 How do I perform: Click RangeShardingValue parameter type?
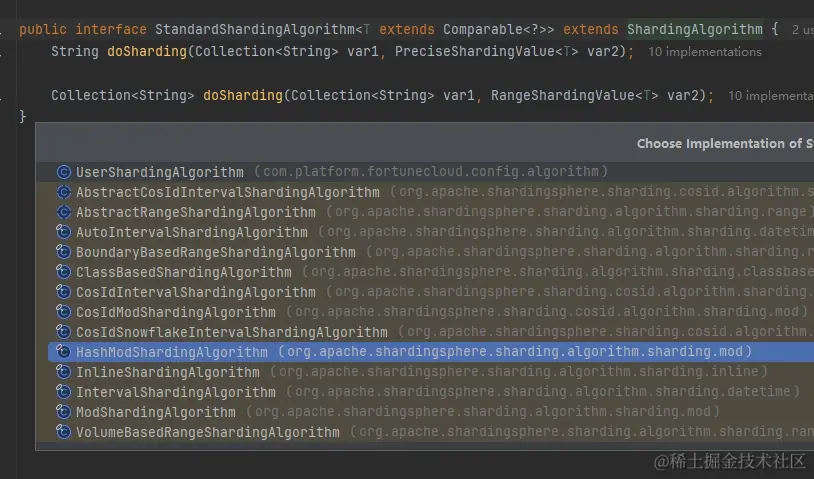pyautogui.click(x=563, y=95)
